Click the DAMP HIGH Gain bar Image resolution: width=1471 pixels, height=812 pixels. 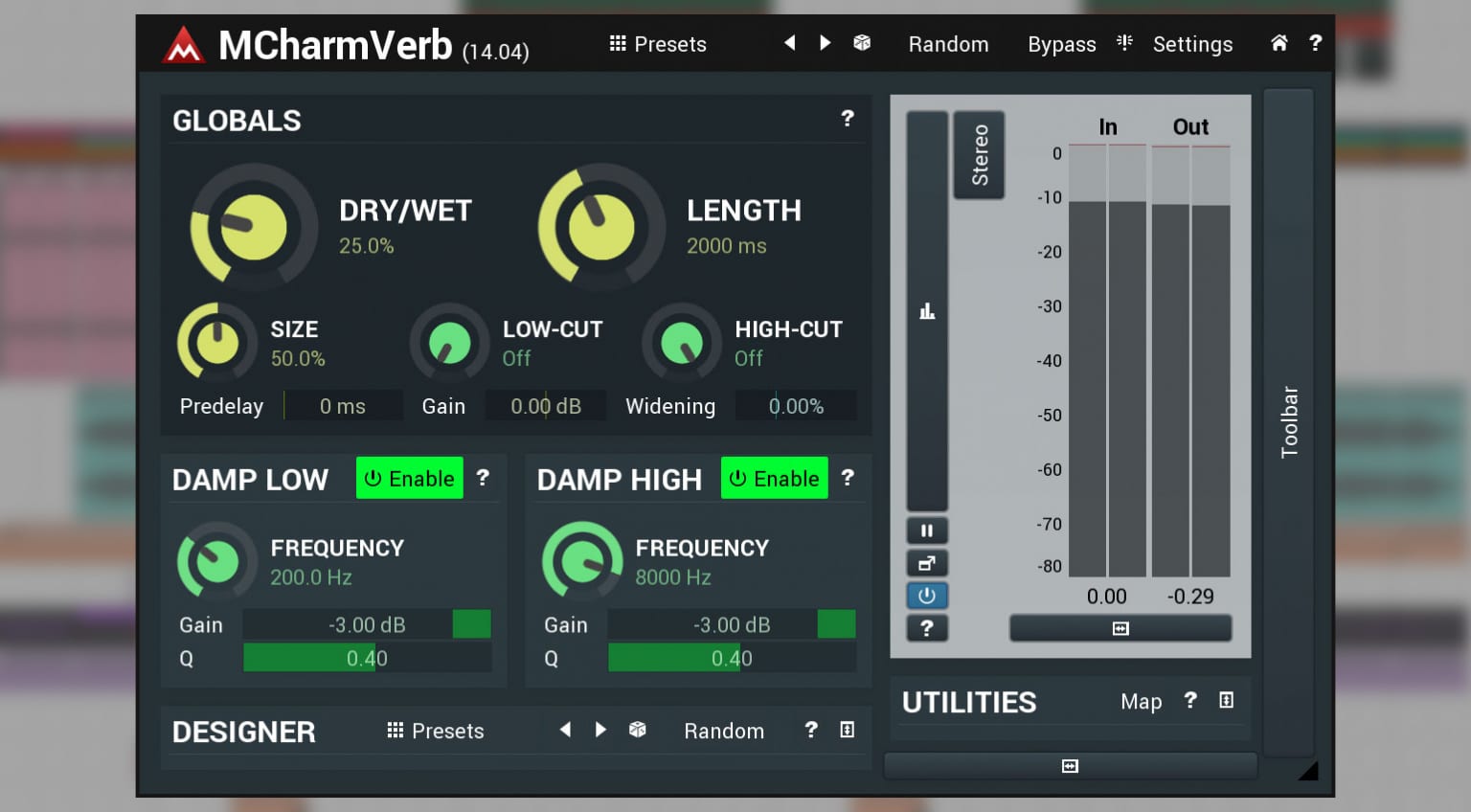click(x=732, y=624)
